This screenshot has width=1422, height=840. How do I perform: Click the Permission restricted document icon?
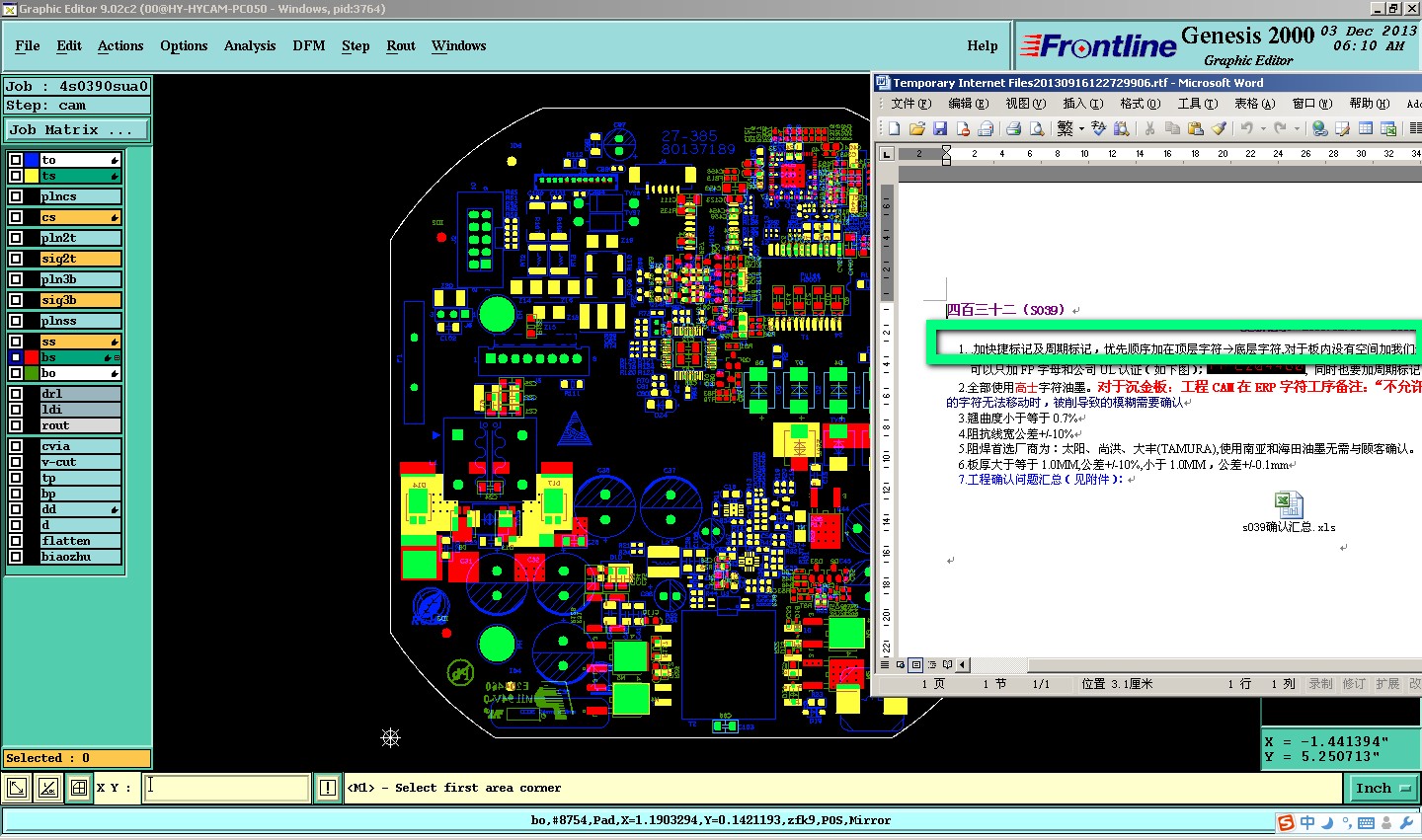click(x=962, y=128)
